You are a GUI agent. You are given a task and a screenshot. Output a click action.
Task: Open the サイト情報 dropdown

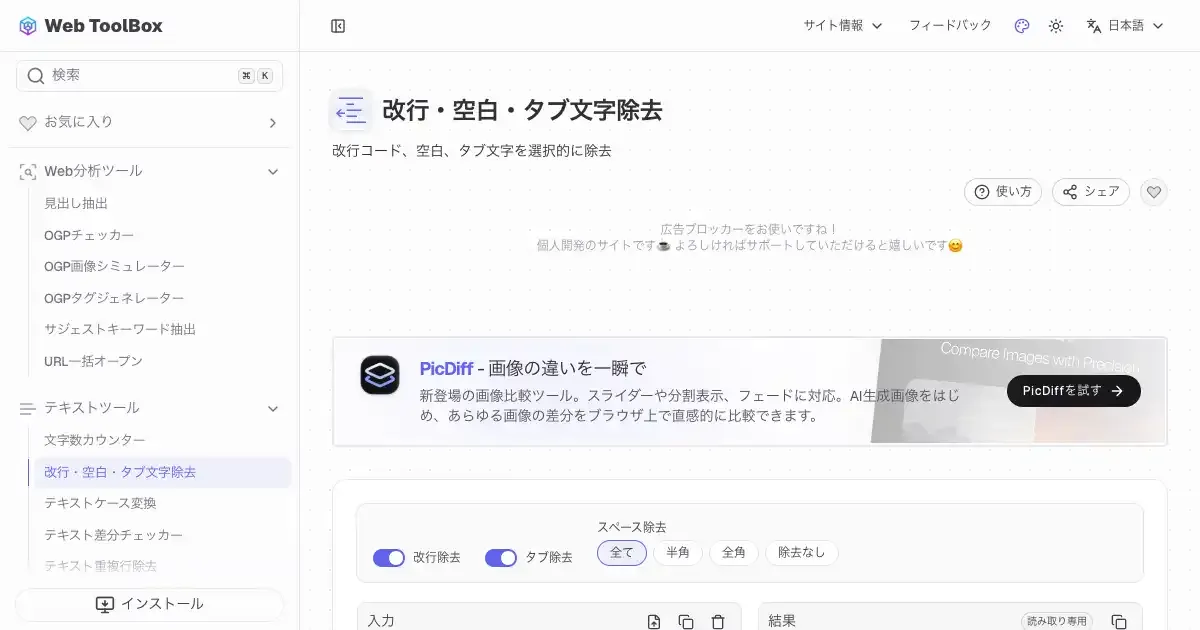point(842,26)
